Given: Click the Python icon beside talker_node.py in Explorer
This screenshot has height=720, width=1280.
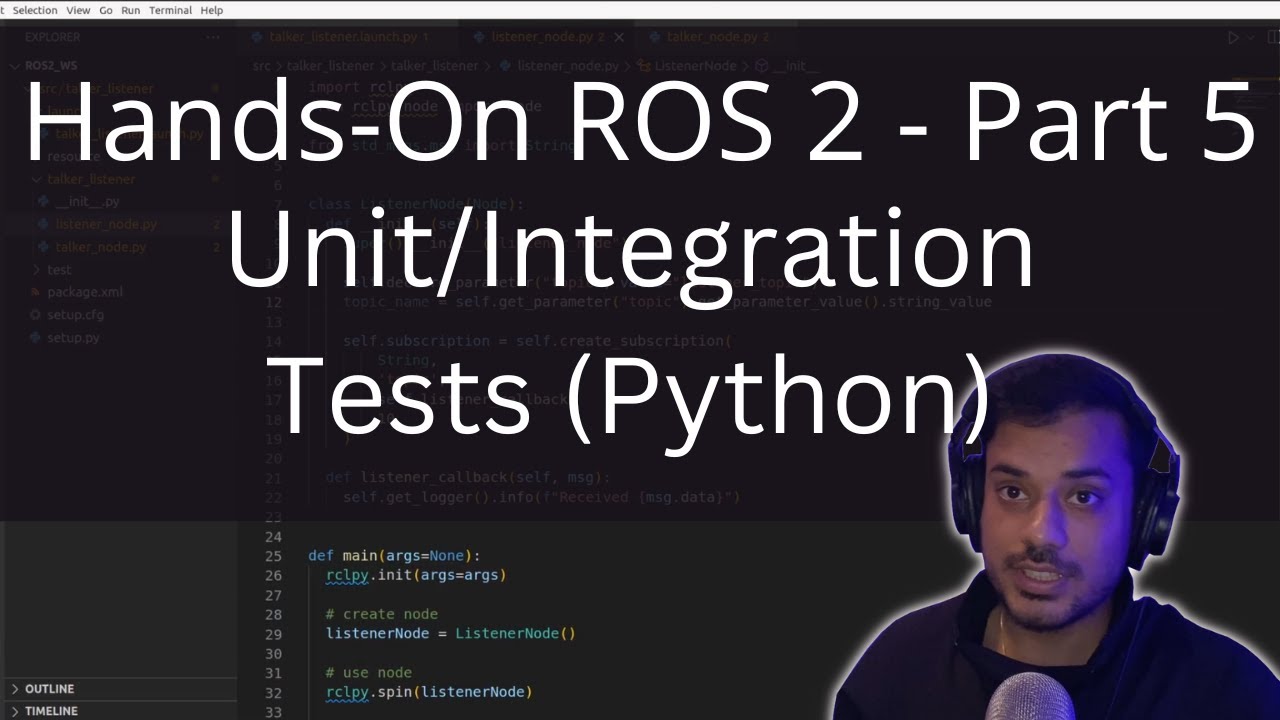Looking at the screenshot, I should coord(43,247).
